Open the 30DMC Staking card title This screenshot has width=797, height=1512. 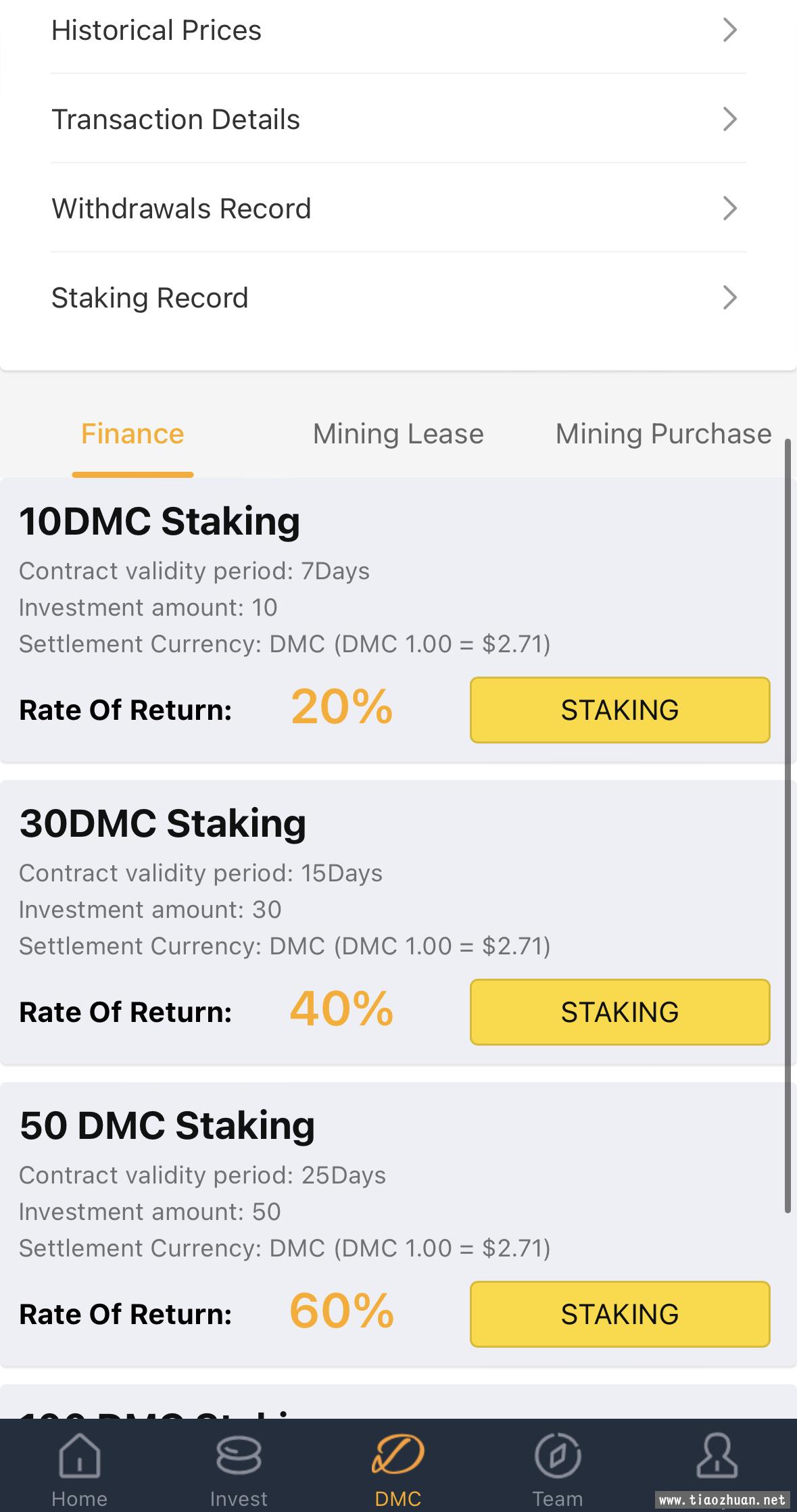pos(163,823)
